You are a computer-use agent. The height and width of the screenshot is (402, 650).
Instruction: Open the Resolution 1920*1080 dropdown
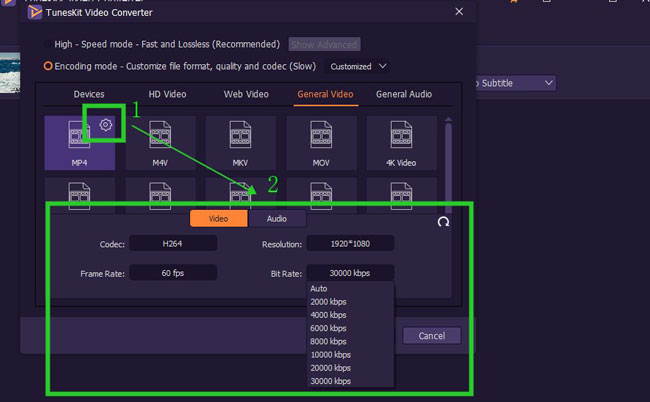point(350,243)
